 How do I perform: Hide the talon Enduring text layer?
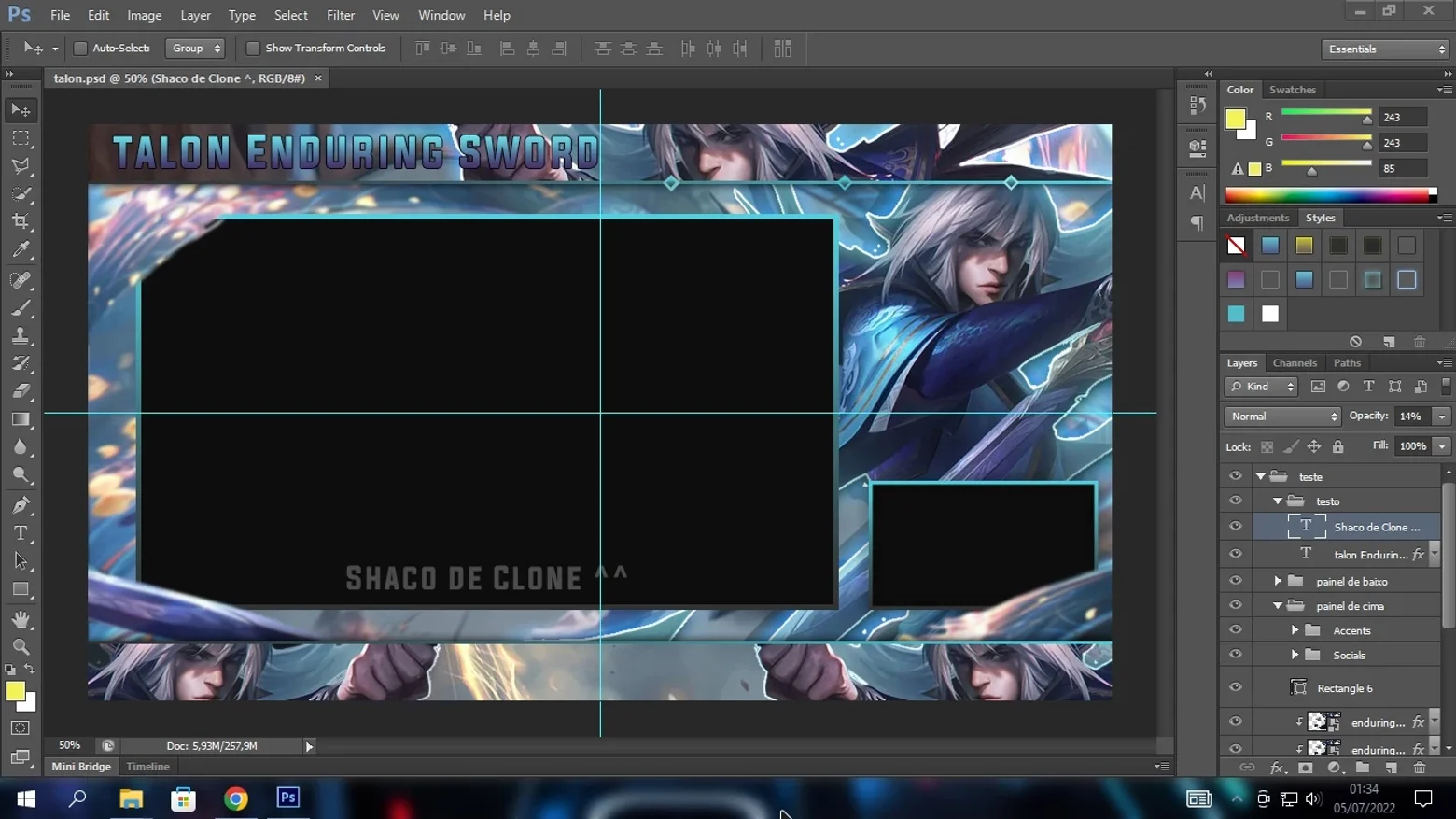tap(1236, 554)
